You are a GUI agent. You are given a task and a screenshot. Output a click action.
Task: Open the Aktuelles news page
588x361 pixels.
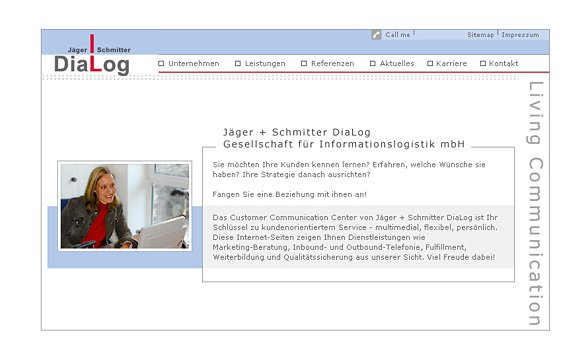tap(397, 63)
